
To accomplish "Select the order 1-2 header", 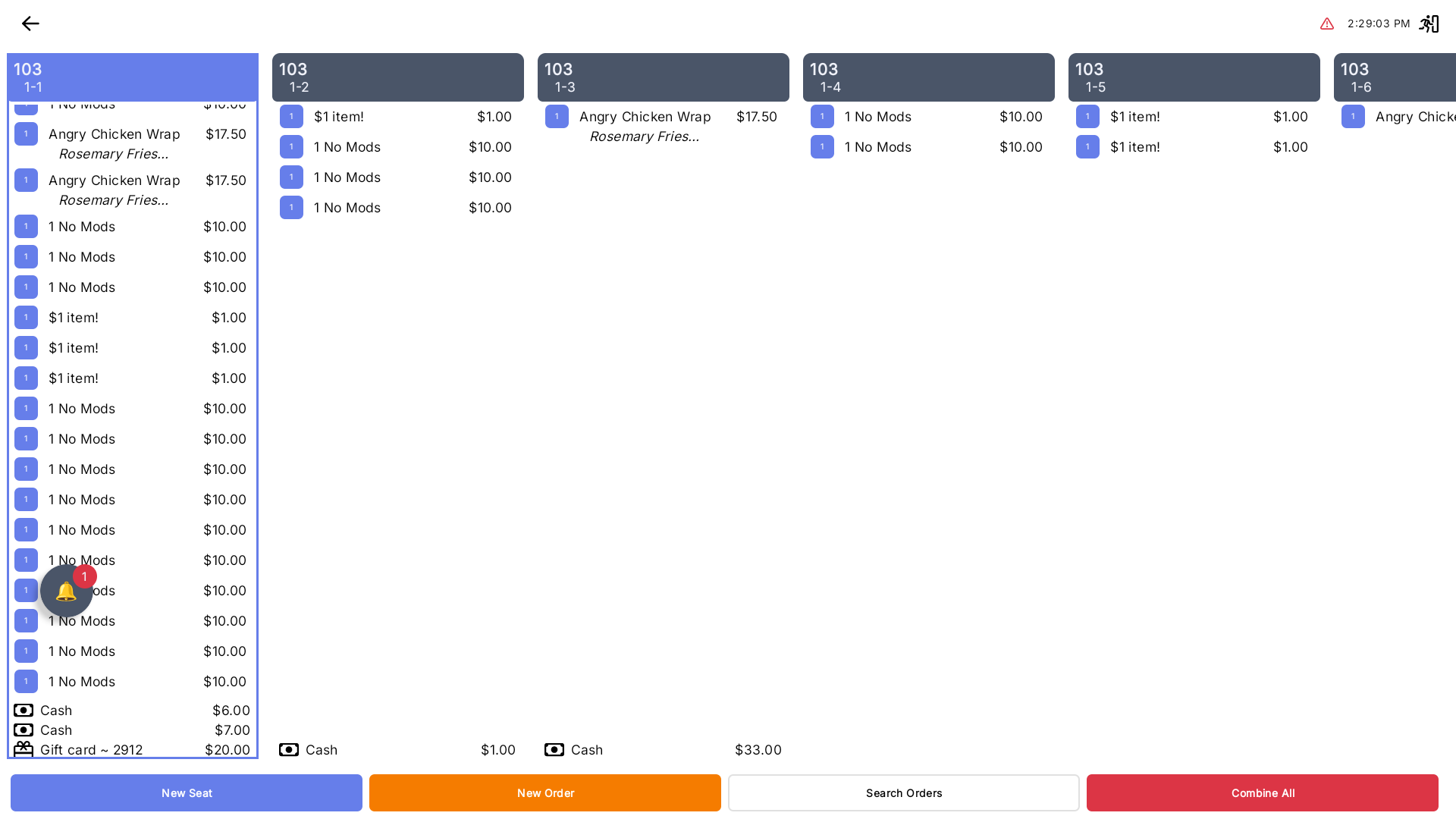I will pos(397,77).
